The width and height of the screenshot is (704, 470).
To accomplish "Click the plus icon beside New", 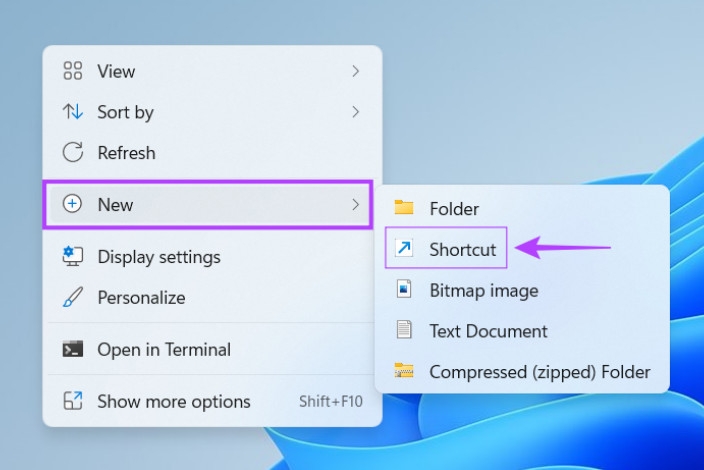I will (x=72, y=204).
